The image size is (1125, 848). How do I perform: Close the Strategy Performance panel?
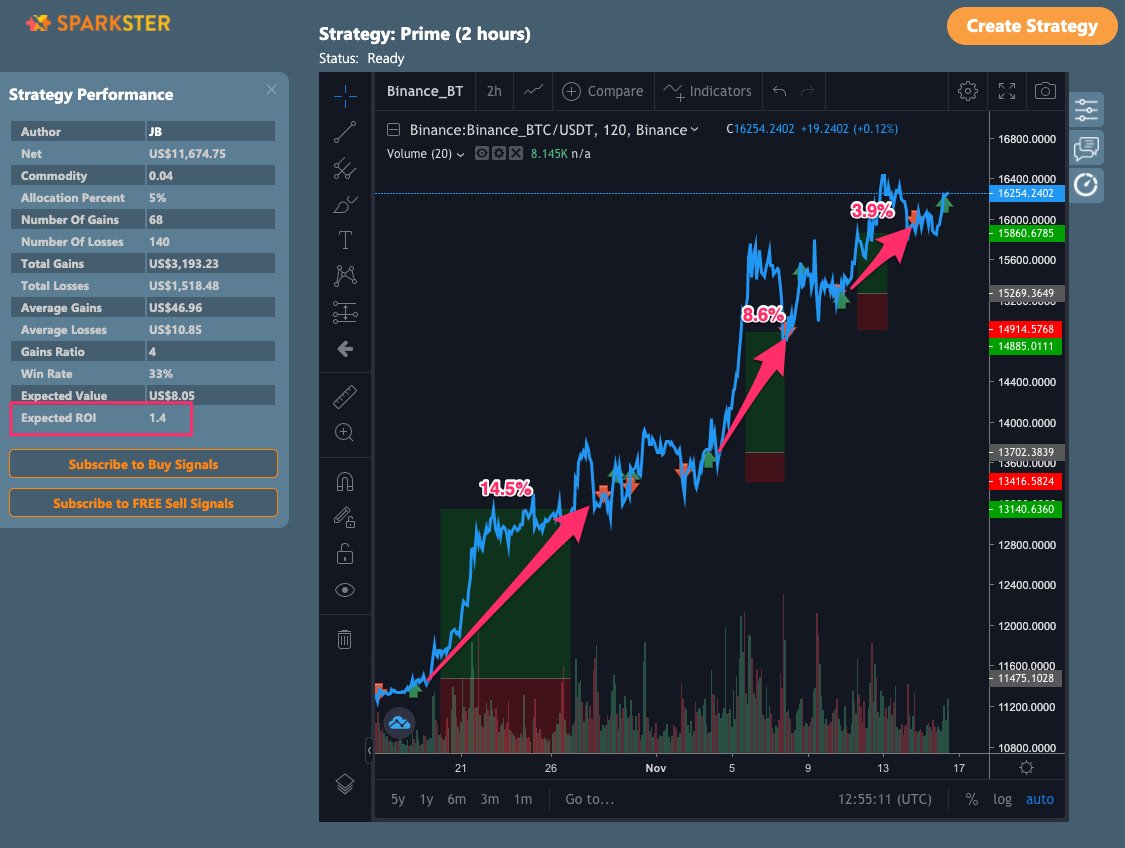[271, 90]
